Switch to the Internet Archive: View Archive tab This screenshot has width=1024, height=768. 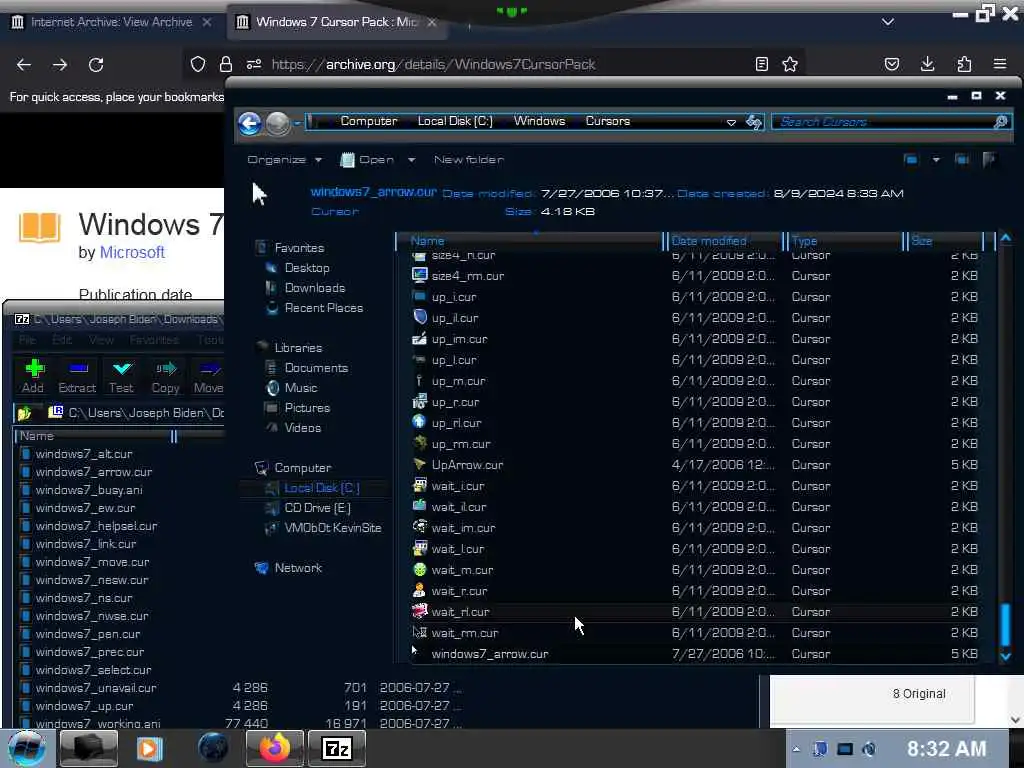click(111, 22)
